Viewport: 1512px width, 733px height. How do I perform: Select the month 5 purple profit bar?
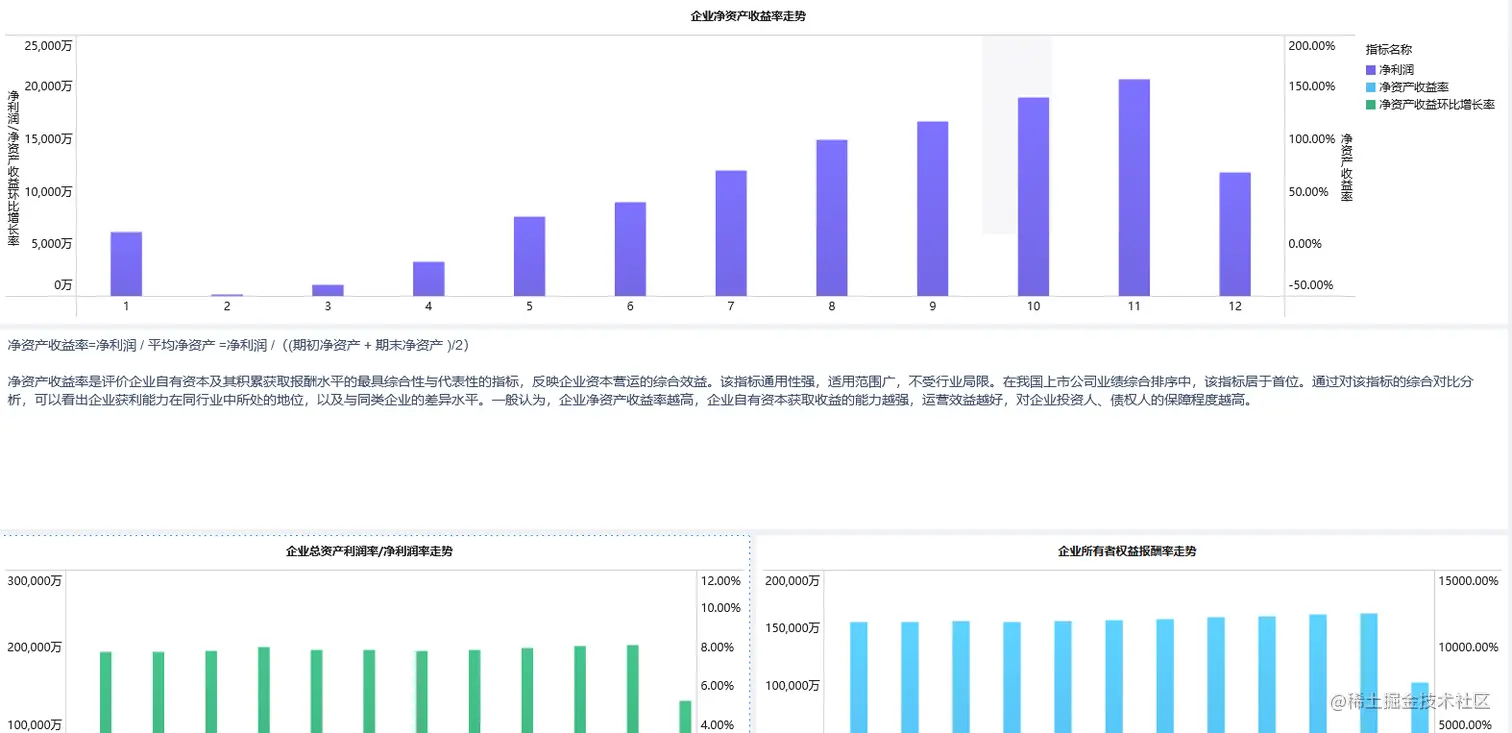[529, 256]
